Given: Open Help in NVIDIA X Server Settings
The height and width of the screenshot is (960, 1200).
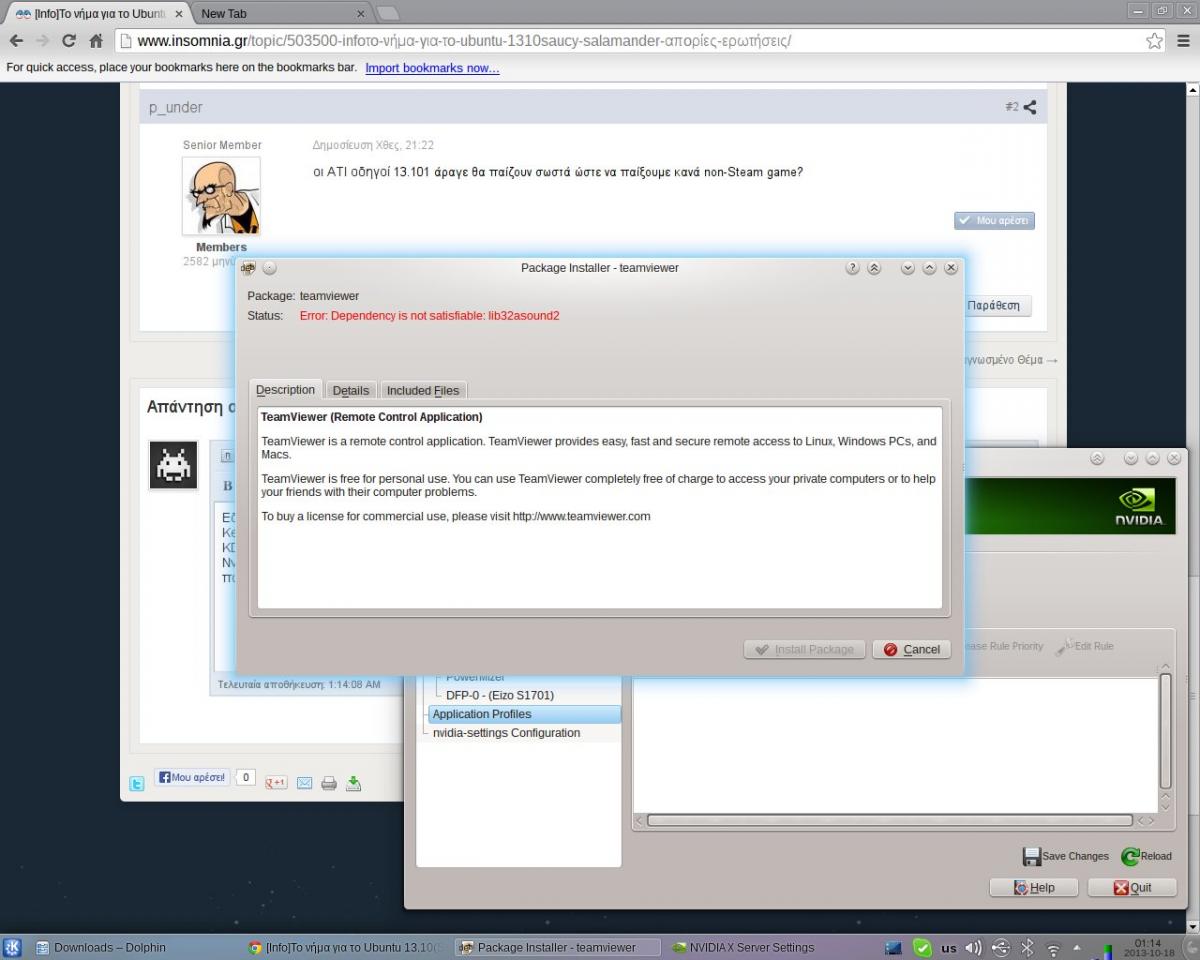Looking at the screenshot, I should click(1034, 887).
